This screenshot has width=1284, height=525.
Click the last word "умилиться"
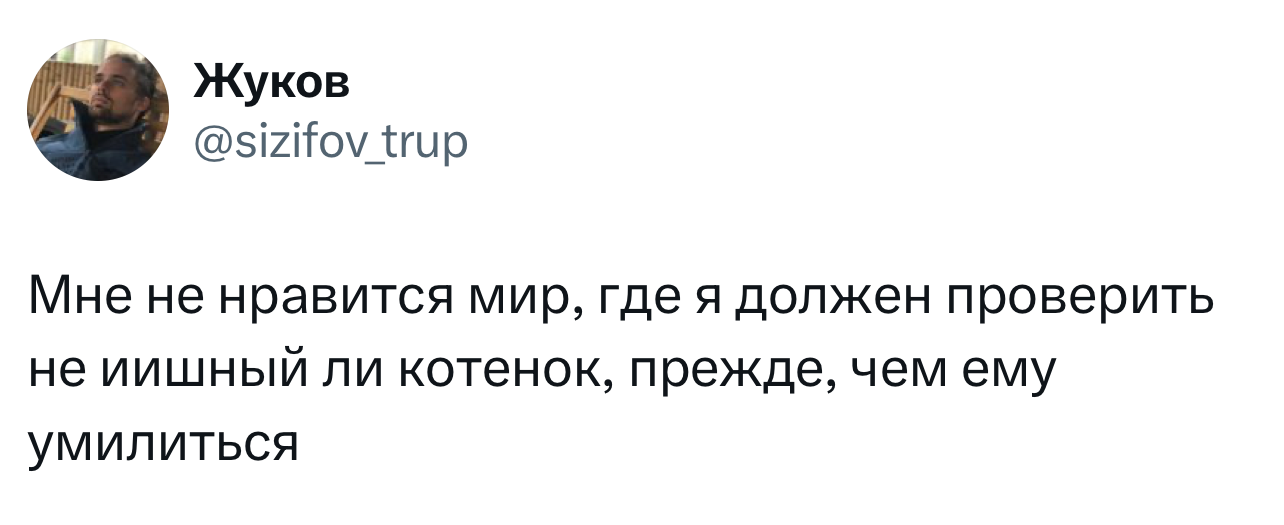[x=165, y=442]
